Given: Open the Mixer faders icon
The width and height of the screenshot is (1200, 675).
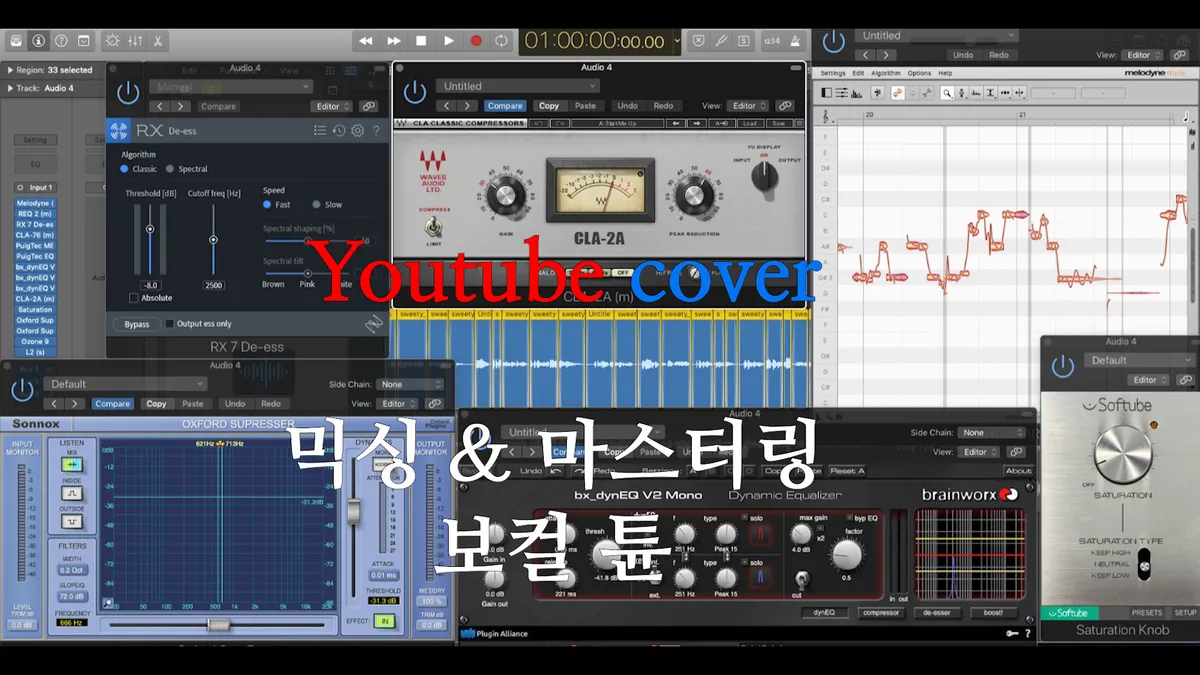Looking at the screenshot, I should coord(135,41).
